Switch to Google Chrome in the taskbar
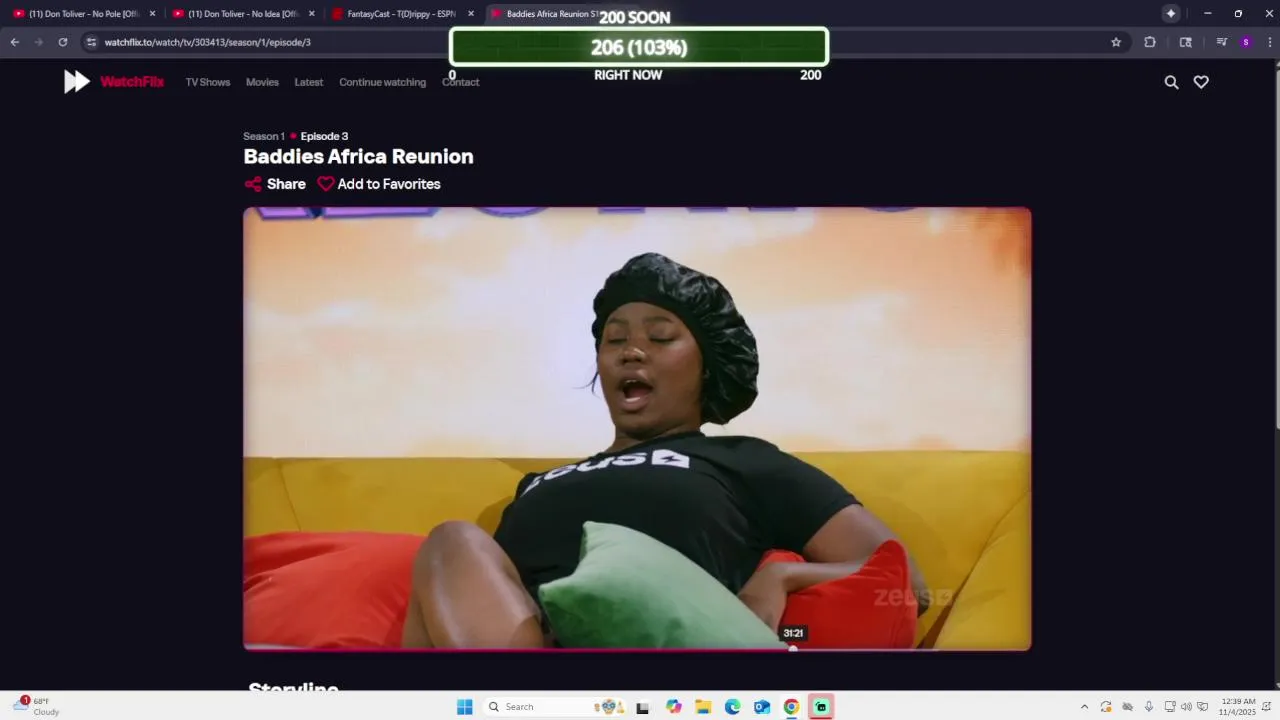 tap(791, 707)
